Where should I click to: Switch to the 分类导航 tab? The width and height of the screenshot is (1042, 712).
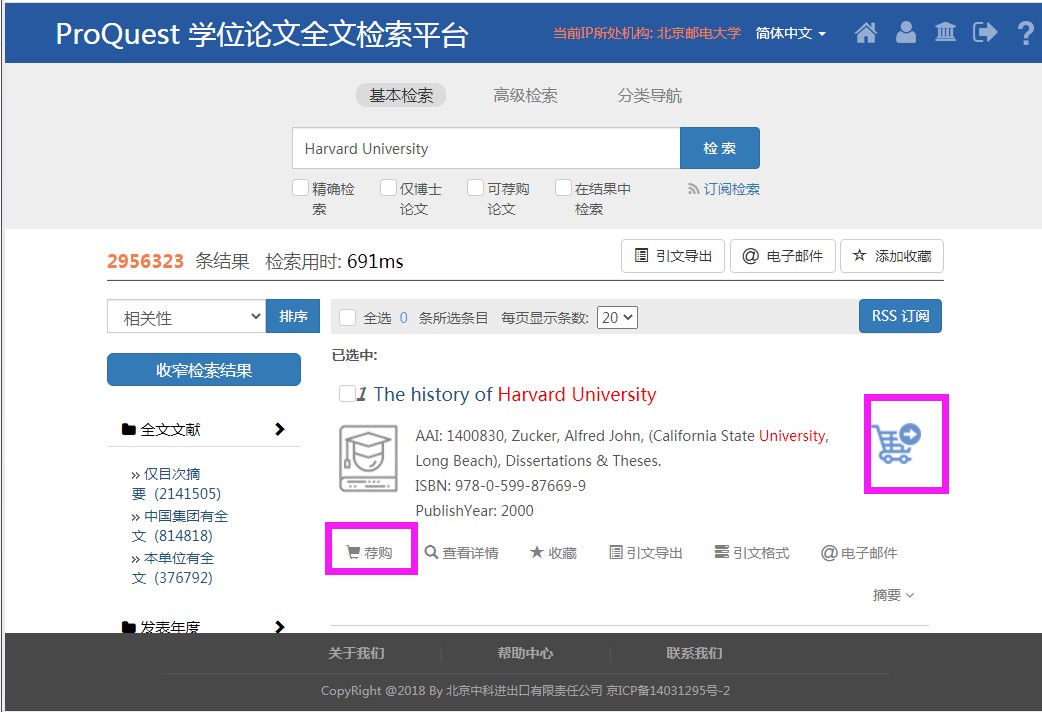649,95
